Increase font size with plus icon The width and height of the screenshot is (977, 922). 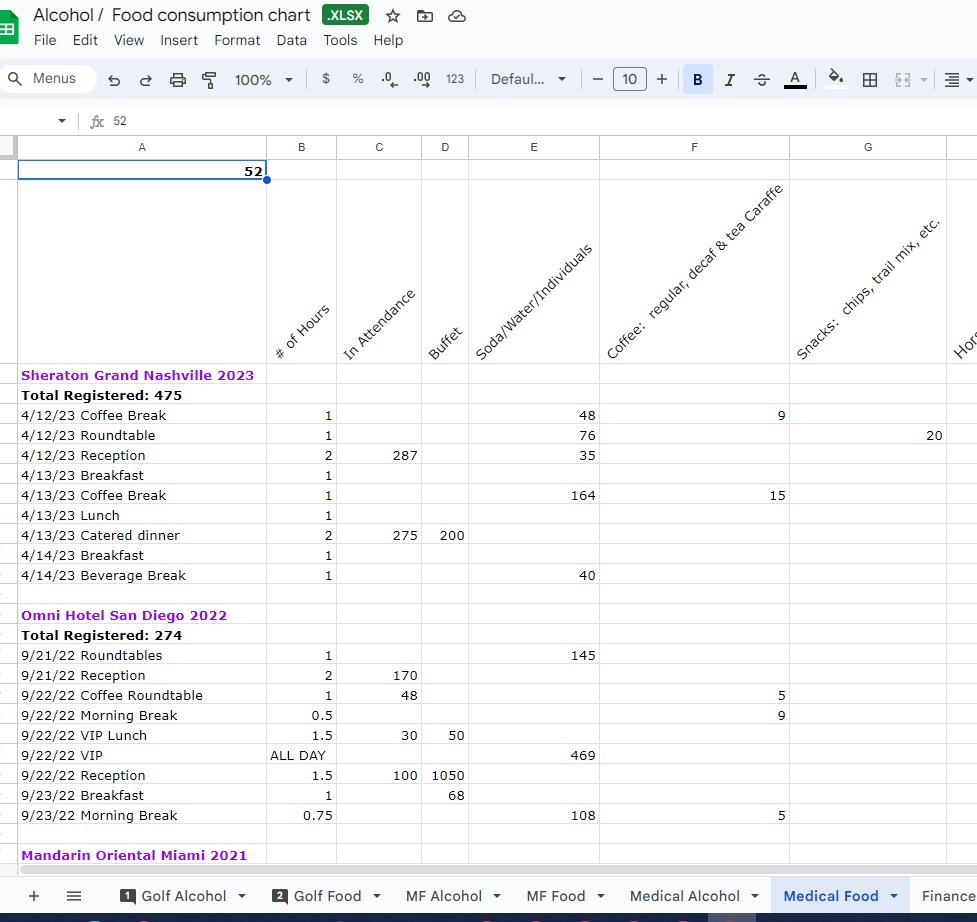(662, 79)
